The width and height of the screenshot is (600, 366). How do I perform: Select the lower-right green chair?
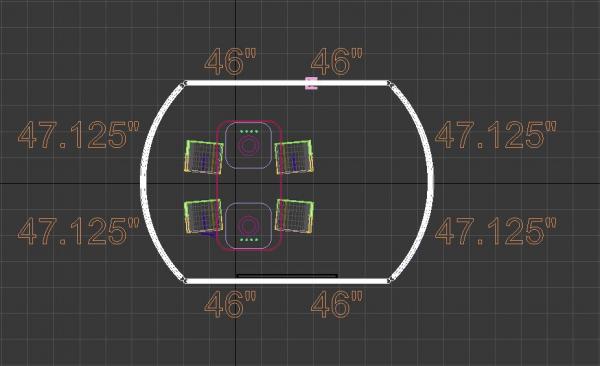pos(294,216)
